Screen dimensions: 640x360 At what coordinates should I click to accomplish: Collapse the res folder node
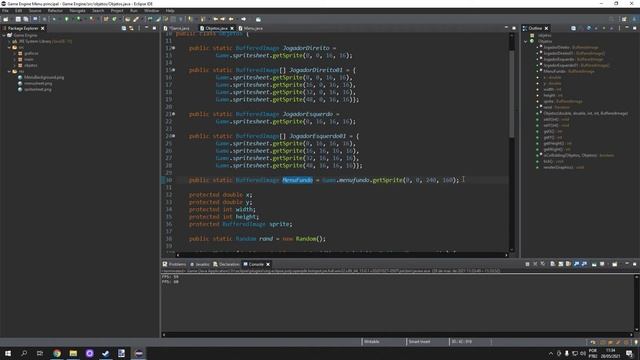click(x=9, y=71)
